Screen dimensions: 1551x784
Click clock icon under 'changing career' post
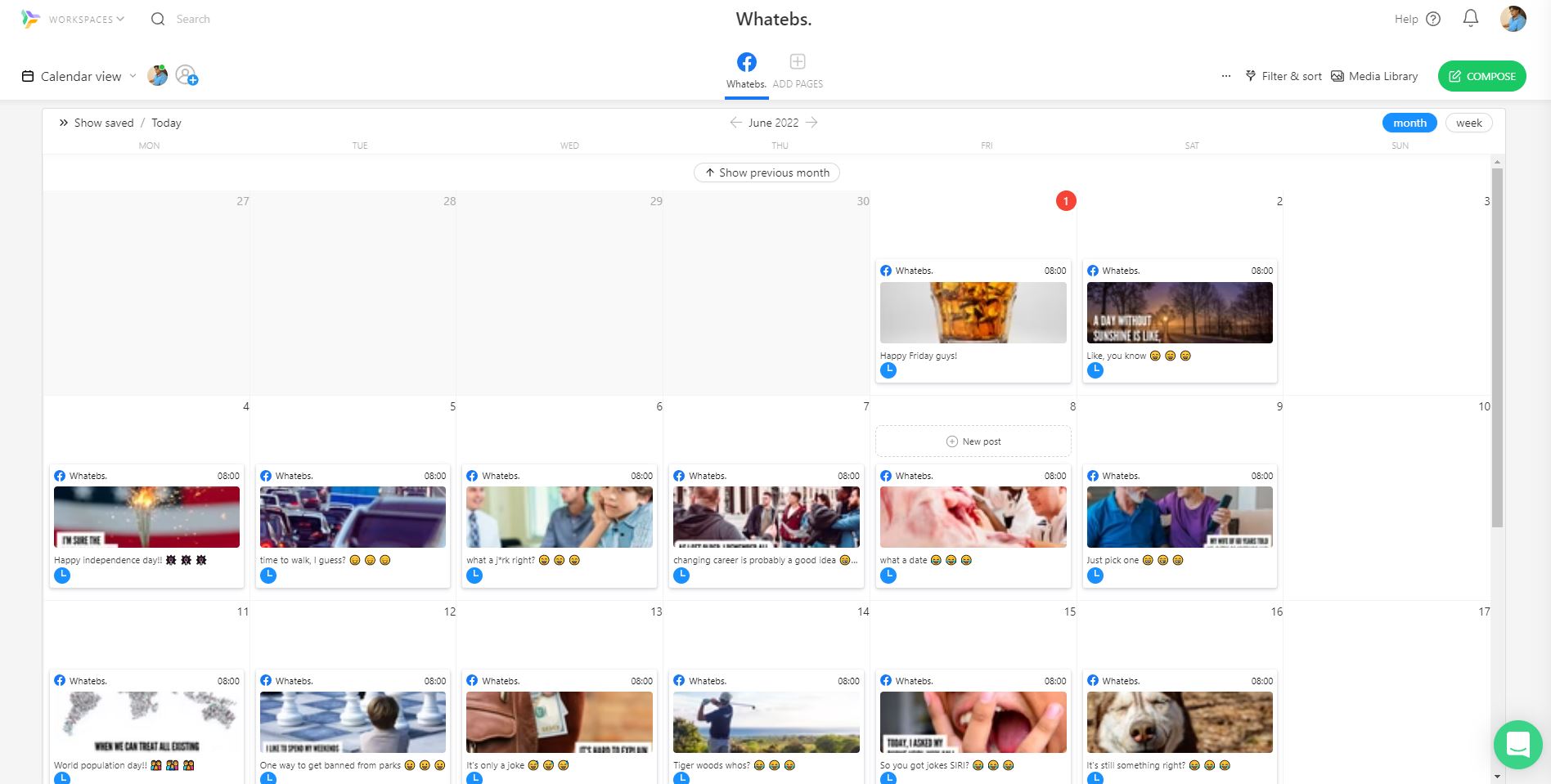[x=681, y=576]
